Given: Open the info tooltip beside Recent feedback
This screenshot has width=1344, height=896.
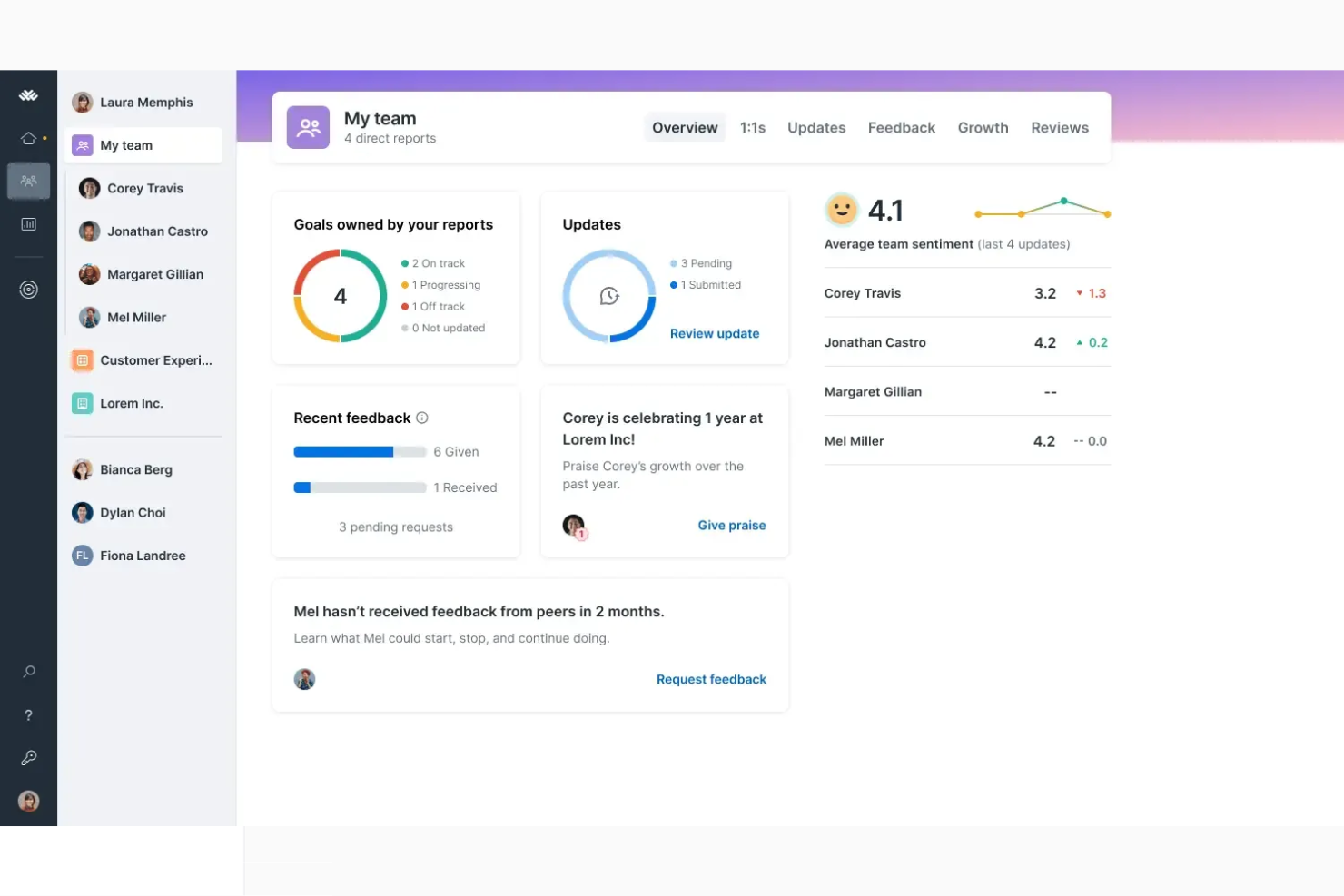Looking at the screenshot, I should click(421, 418).
